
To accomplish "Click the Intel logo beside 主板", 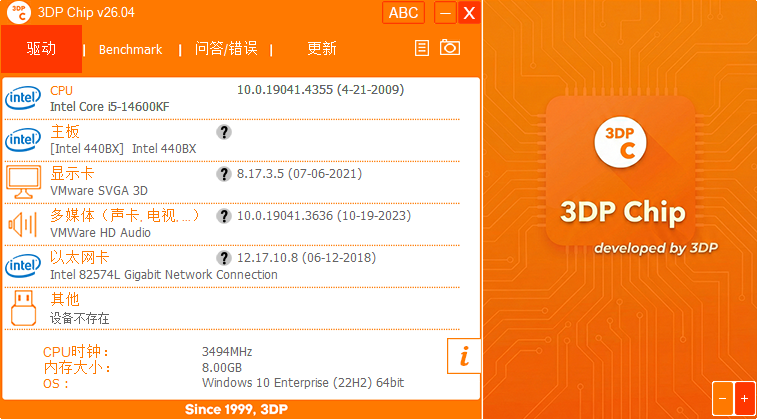I will (x=23, y=140).
